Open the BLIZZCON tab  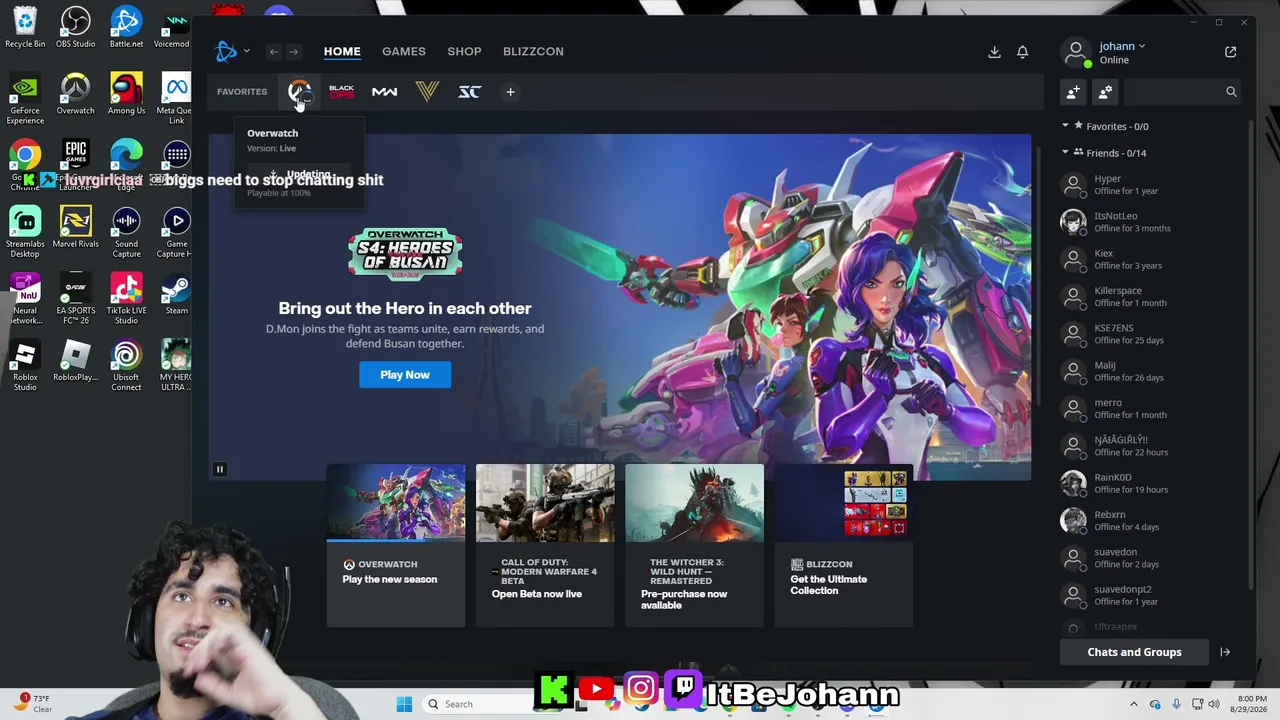pos(533,51)
